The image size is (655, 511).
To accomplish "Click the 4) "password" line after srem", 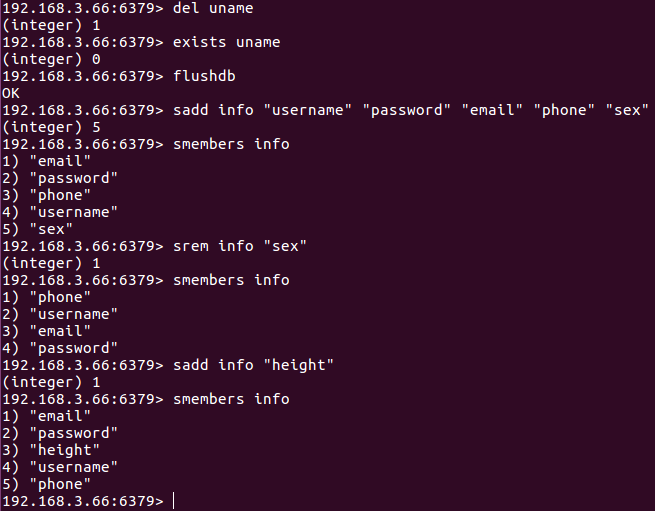I will click(x=60, y=348).
